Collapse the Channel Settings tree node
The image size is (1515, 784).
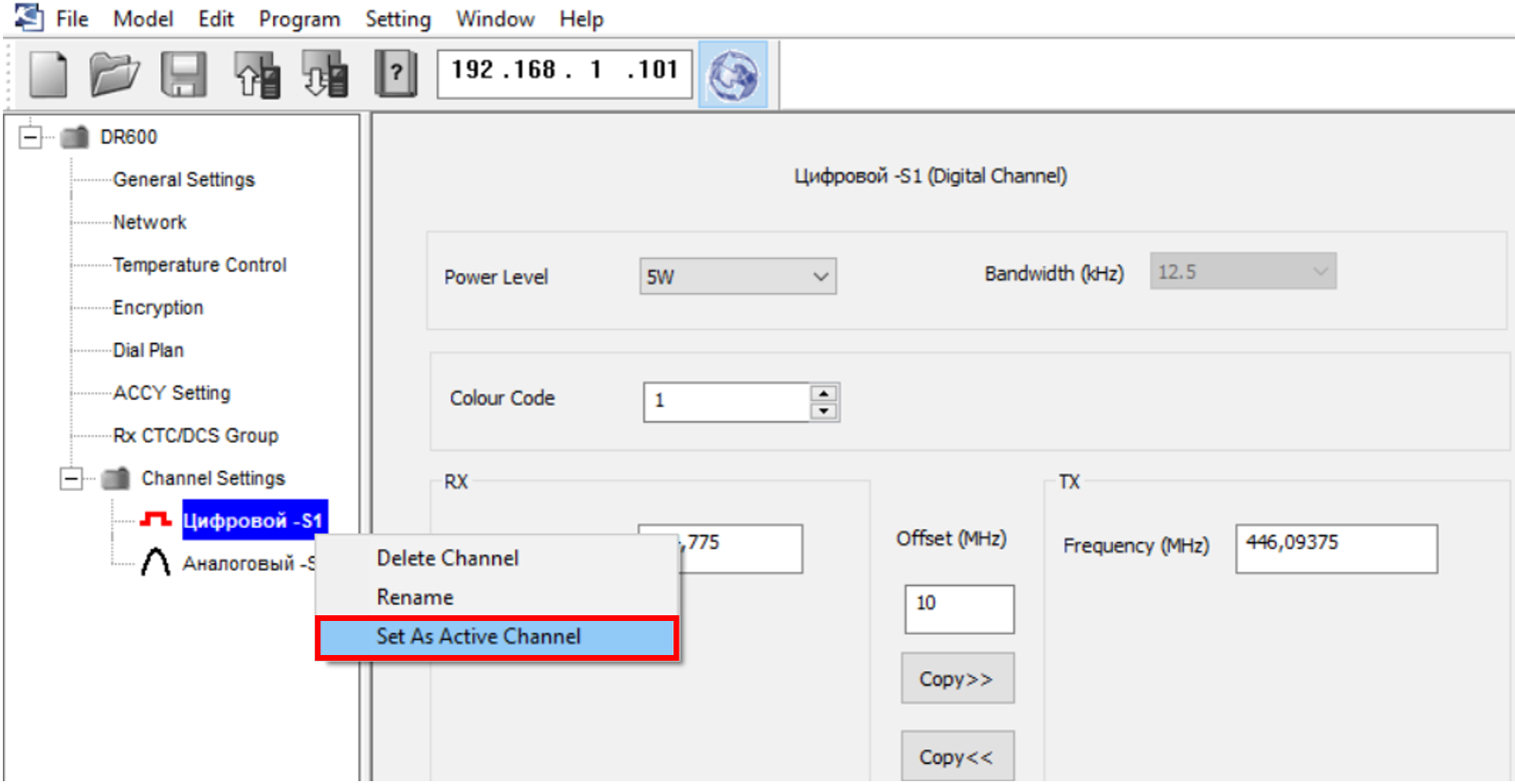tap(71, 479)
